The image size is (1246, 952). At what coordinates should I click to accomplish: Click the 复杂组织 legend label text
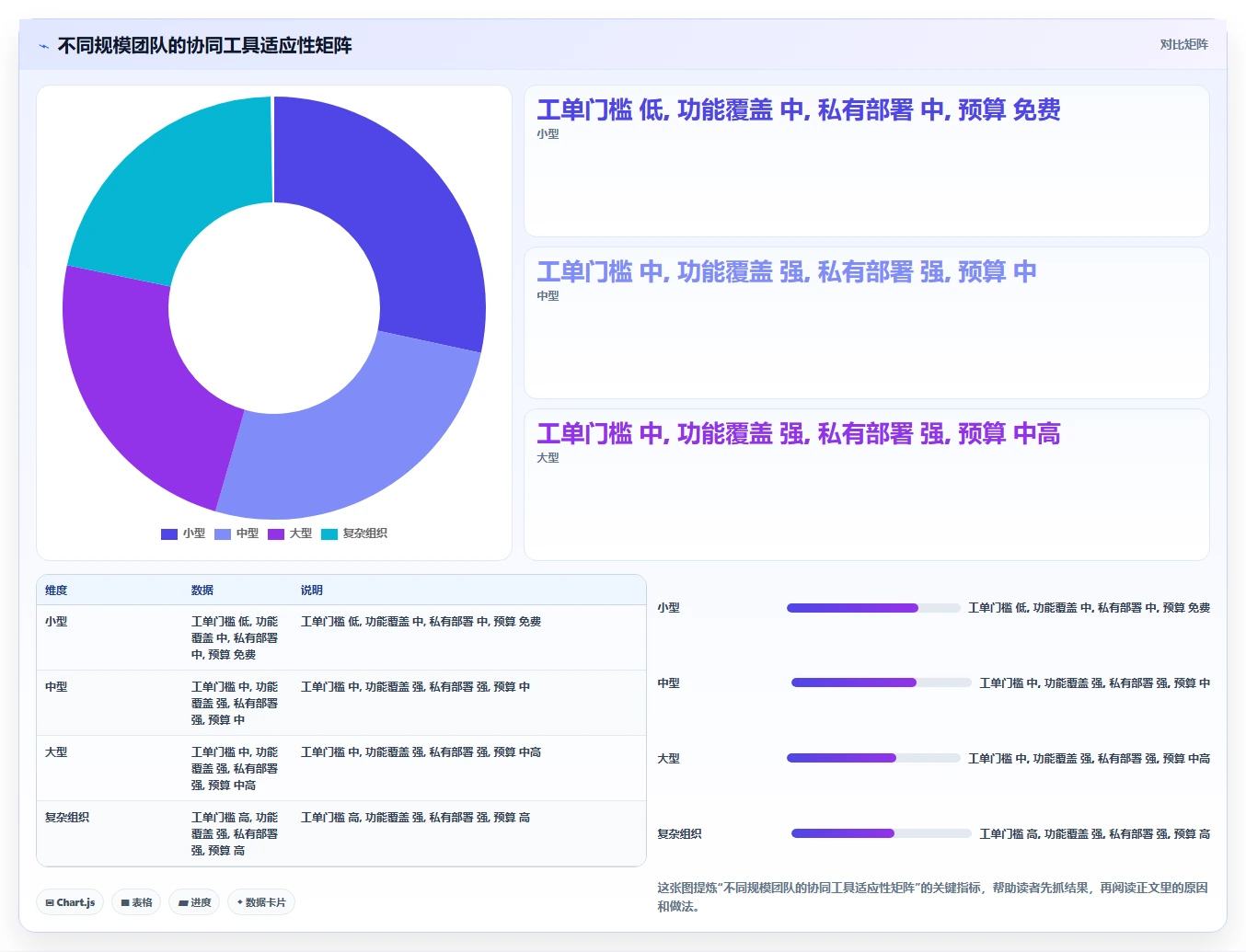coord(365,533)
